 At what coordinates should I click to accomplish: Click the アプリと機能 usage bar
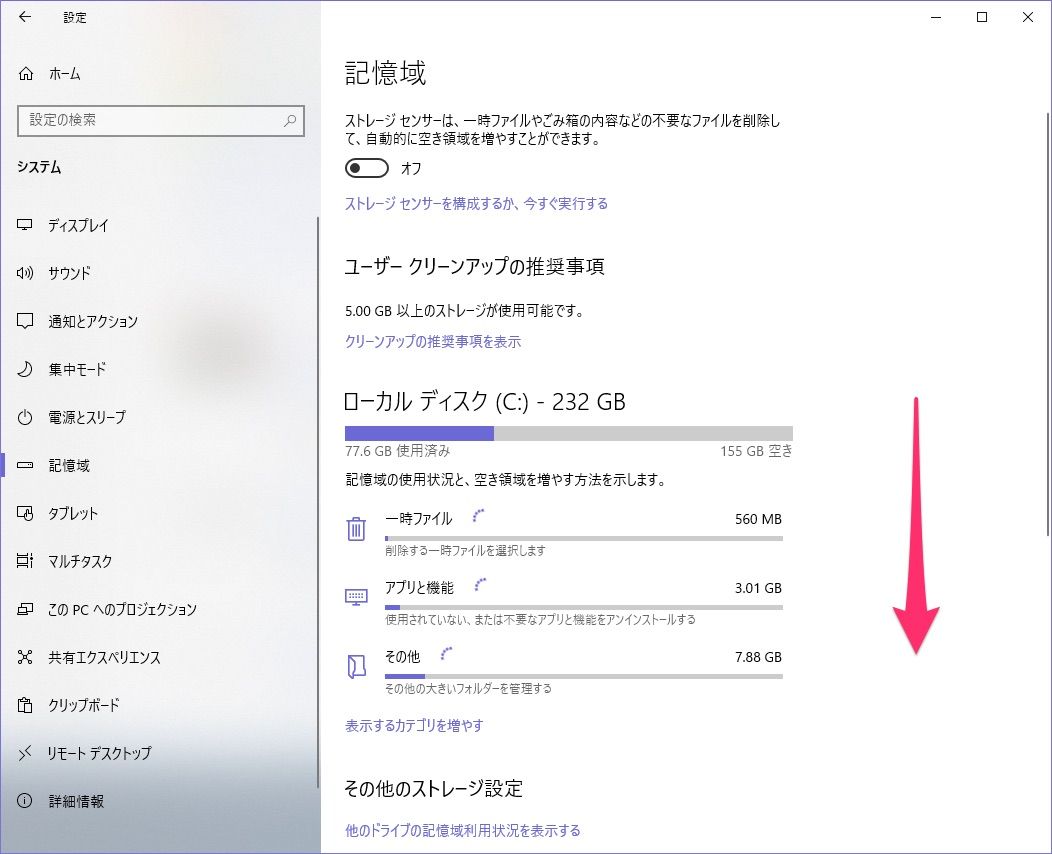pyautogui.click(x=584, y=607)
